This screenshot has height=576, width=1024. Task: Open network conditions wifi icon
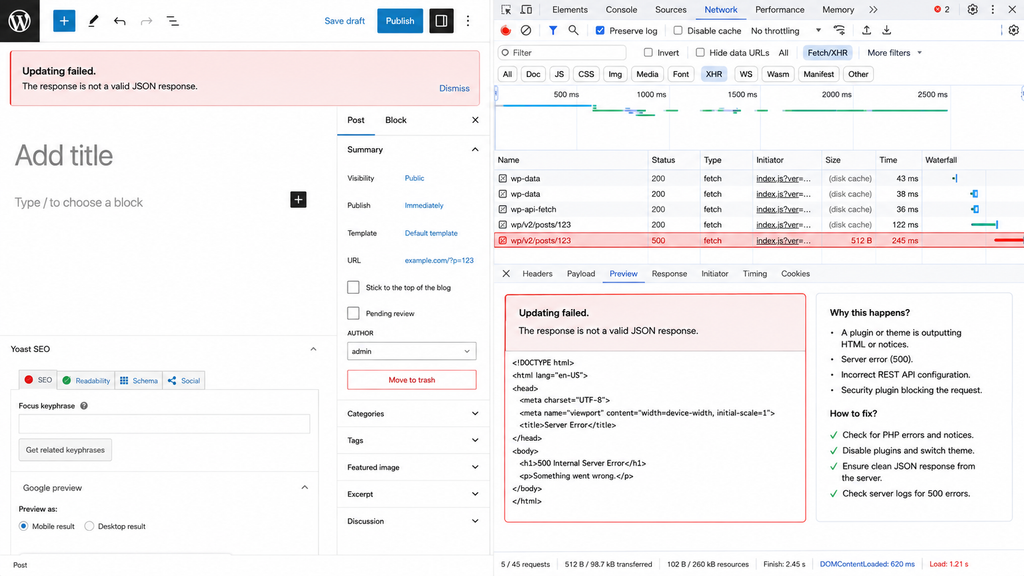839,30
